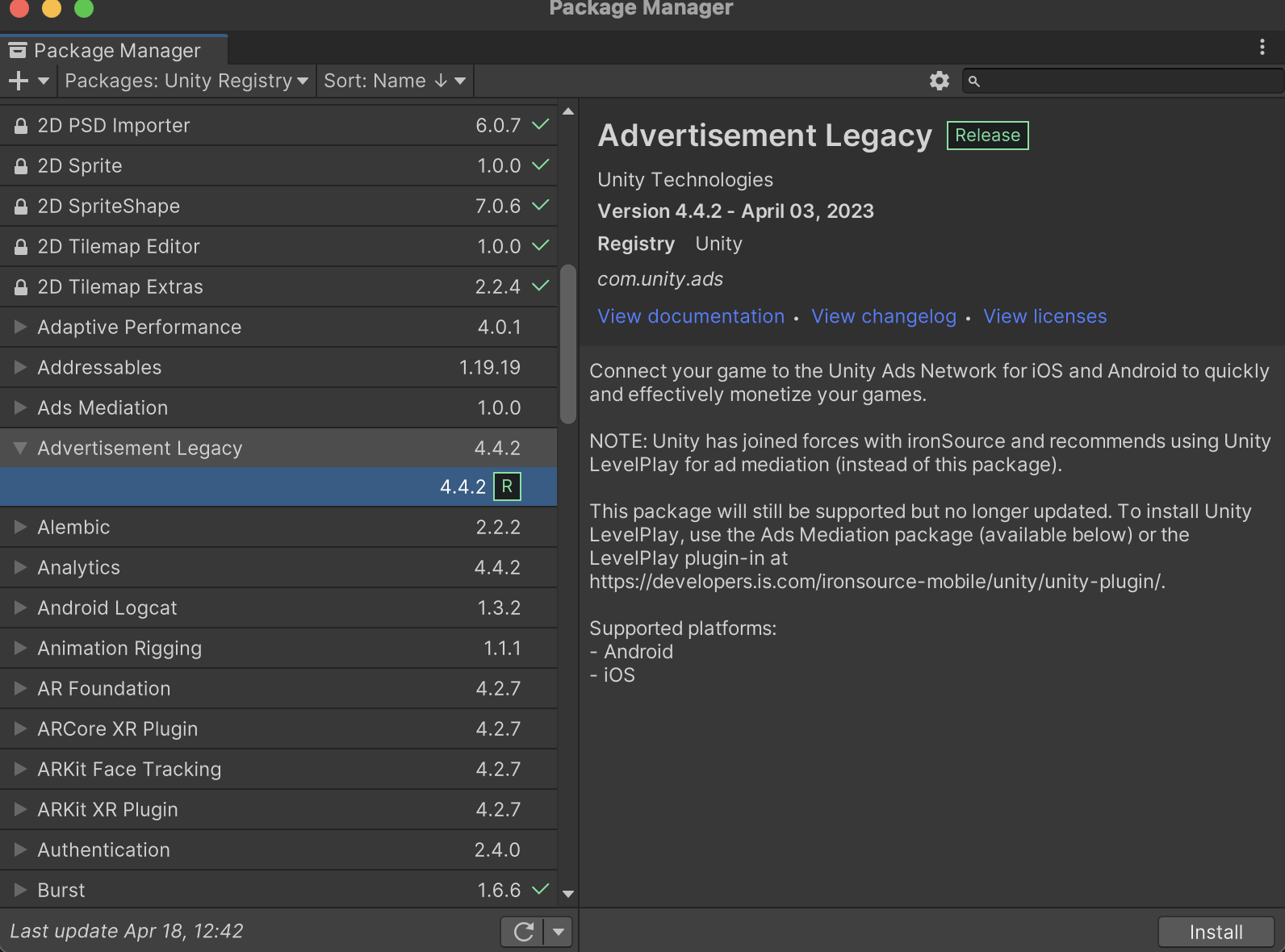Screen dimensions: 1285x952
Task: Open the View changelog link
Action: pos(884,316)
